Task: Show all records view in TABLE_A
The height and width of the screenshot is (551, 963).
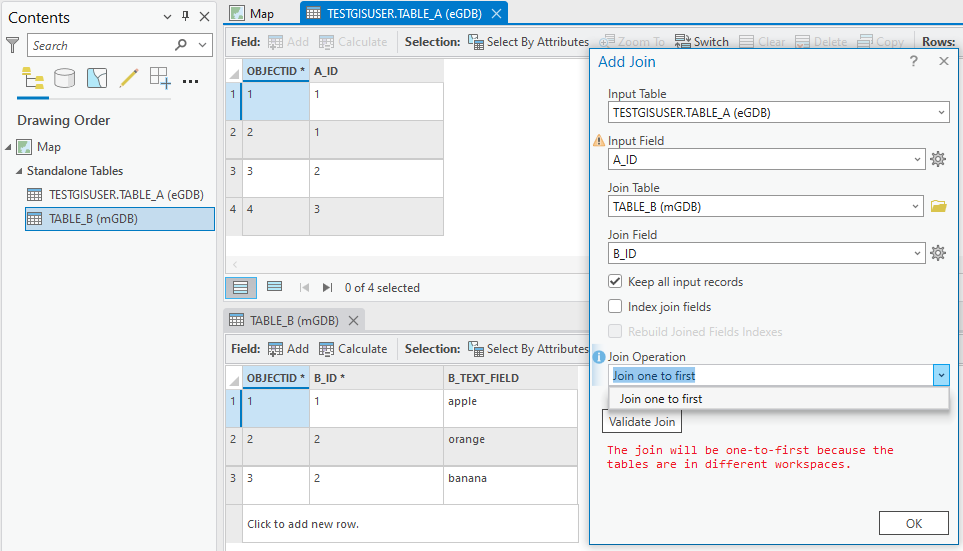Action: pyautogui.click(x=241, y=287)
